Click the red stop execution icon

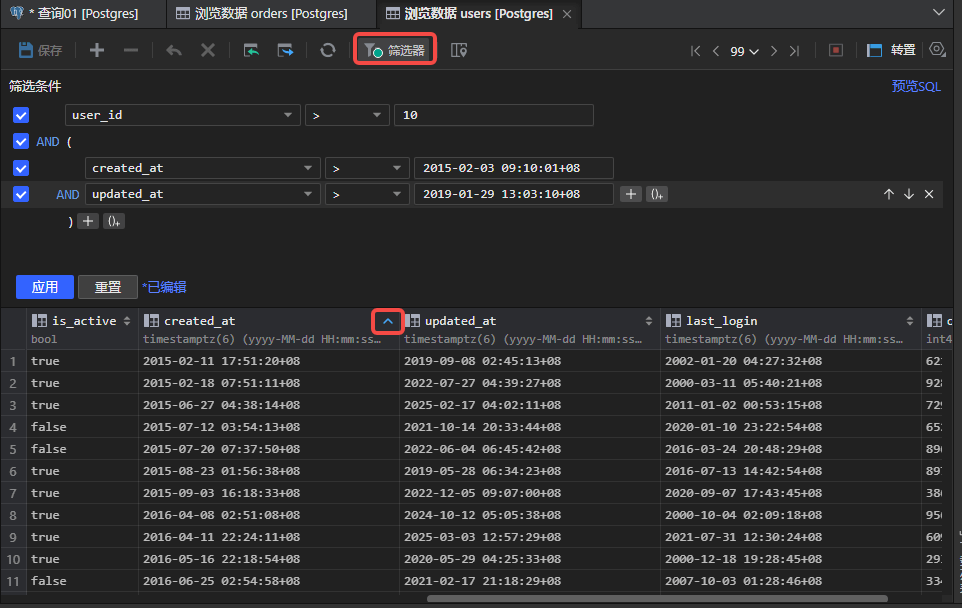pos(836,50)
